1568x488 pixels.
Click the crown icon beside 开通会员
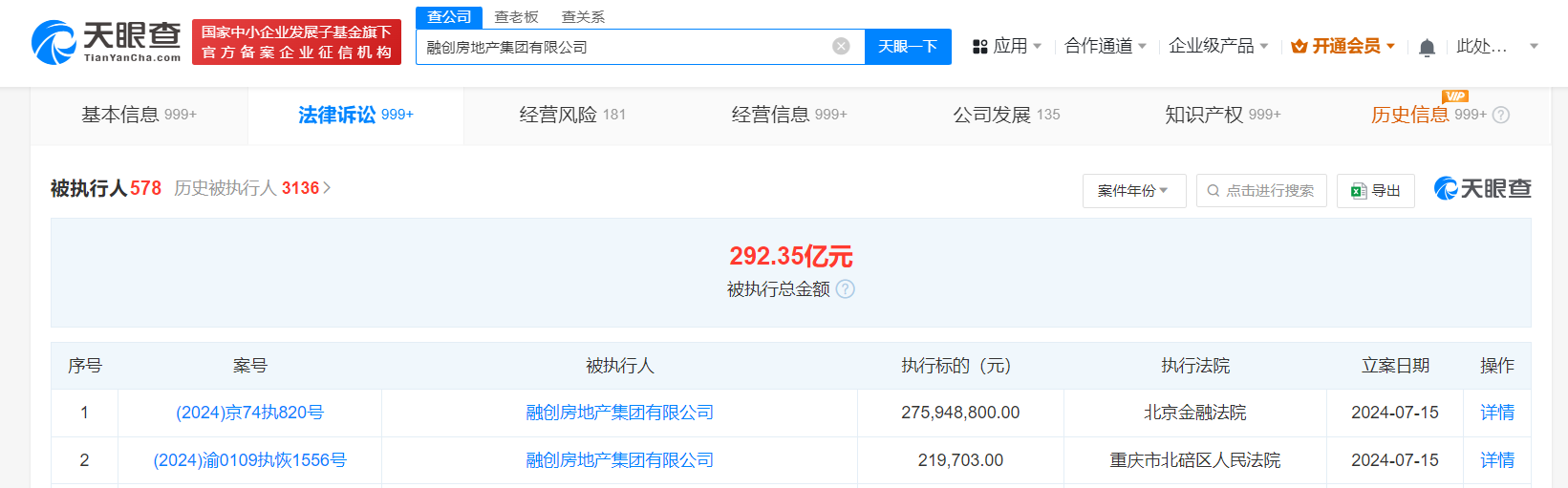pyautogui.click(x=1299, y=47)
